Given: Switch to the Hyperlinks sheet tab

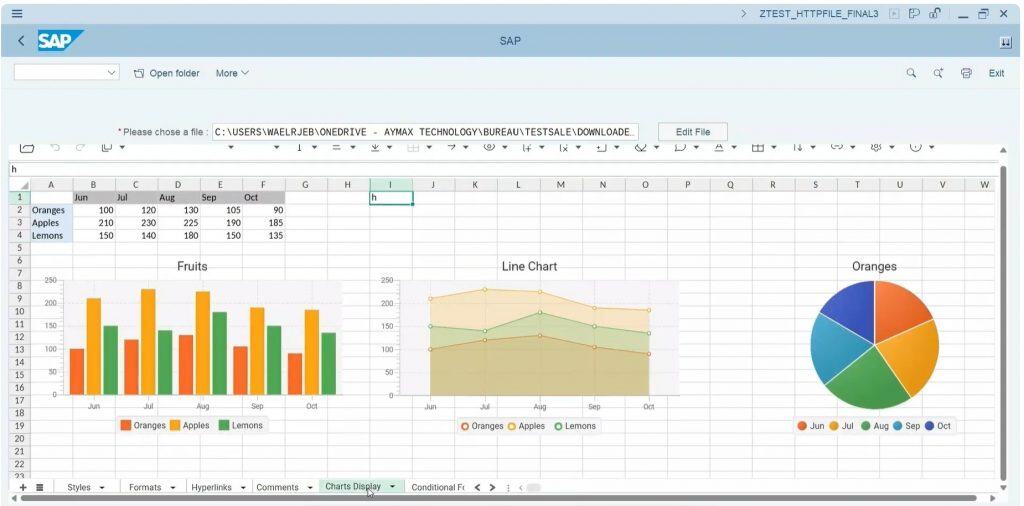Looking at the screenshot, I should tap(210, 487).
